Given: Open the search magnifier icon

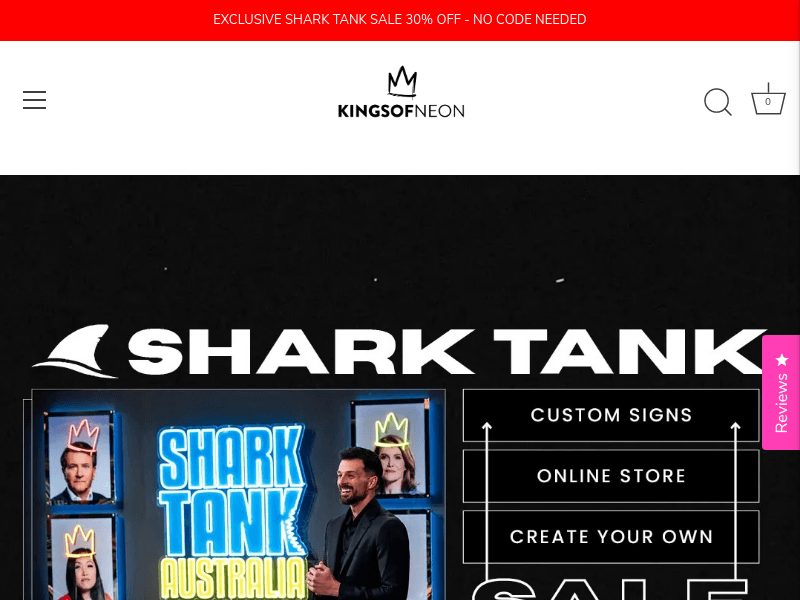Looking at the screenshot, I should click(718, 102).
